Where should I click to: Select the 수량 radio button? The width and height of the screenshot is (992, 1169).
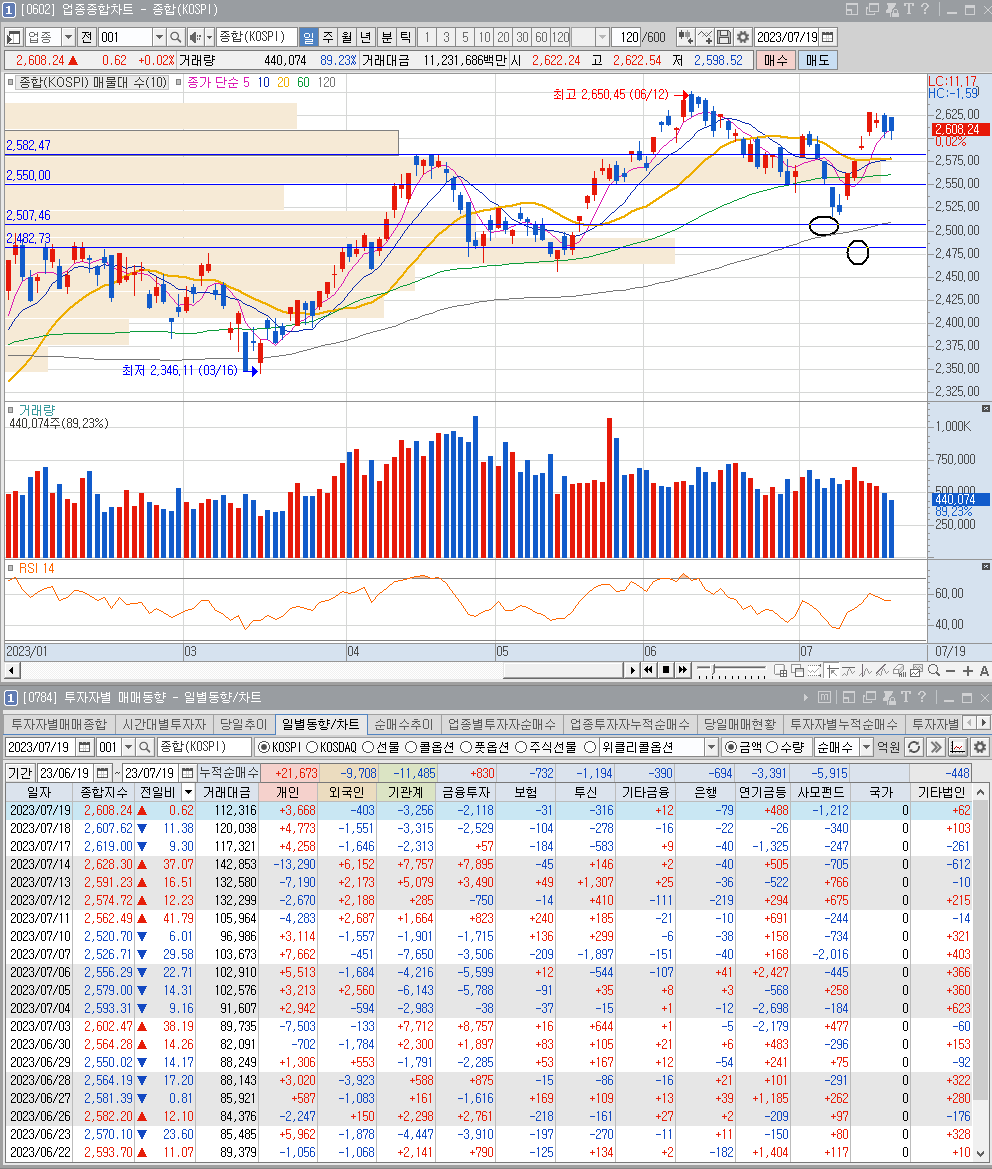pos(772,747)
